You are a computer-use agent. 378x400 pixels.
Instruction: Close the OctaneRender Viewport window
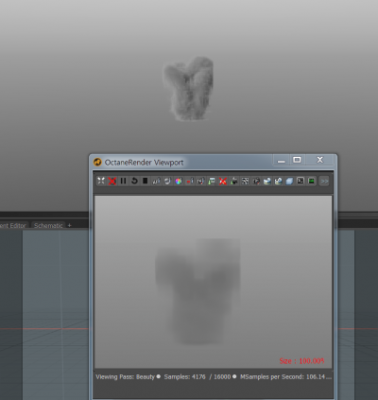pos(320,160)
